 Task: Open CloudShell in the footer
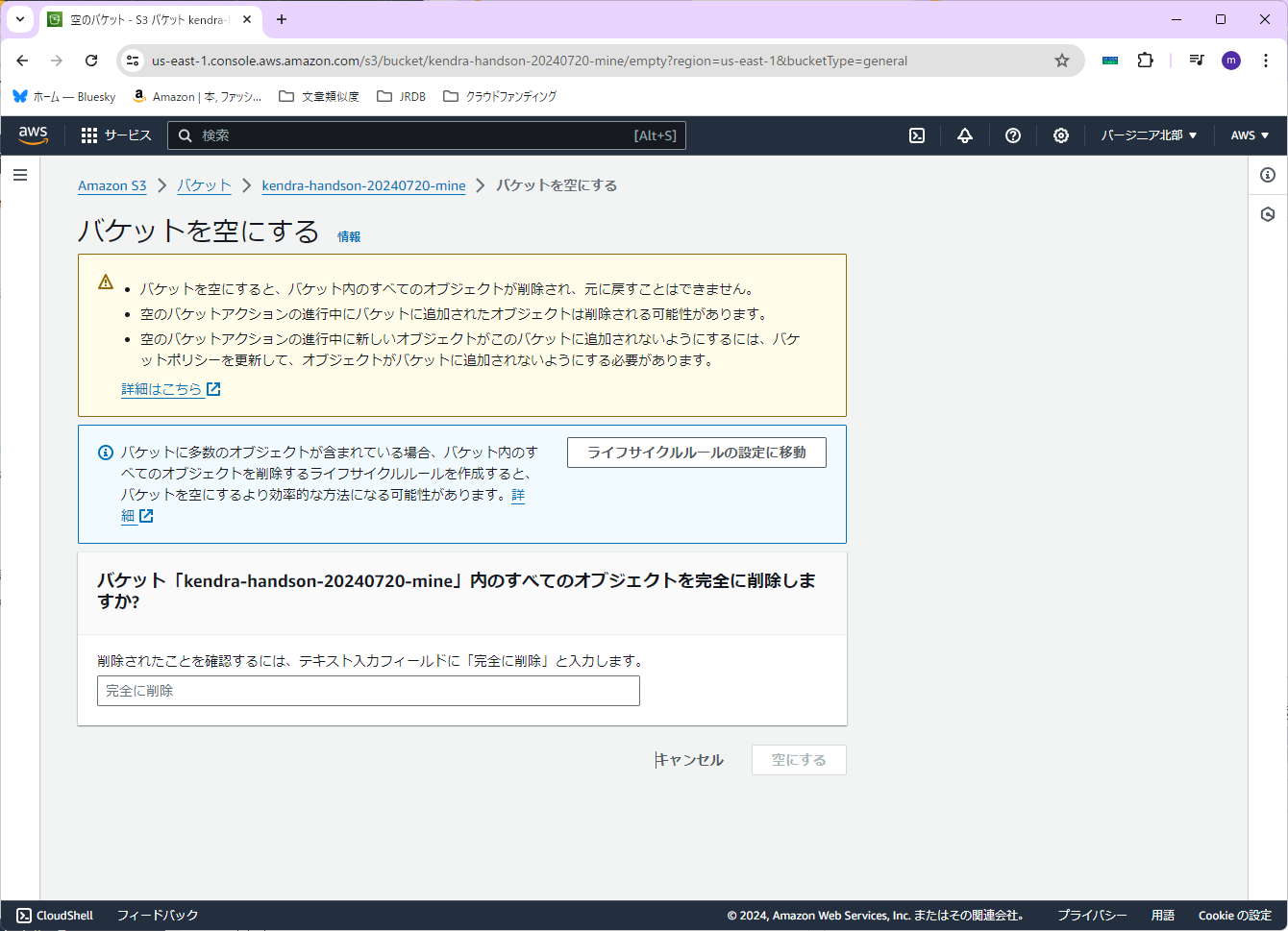(55, 916)
